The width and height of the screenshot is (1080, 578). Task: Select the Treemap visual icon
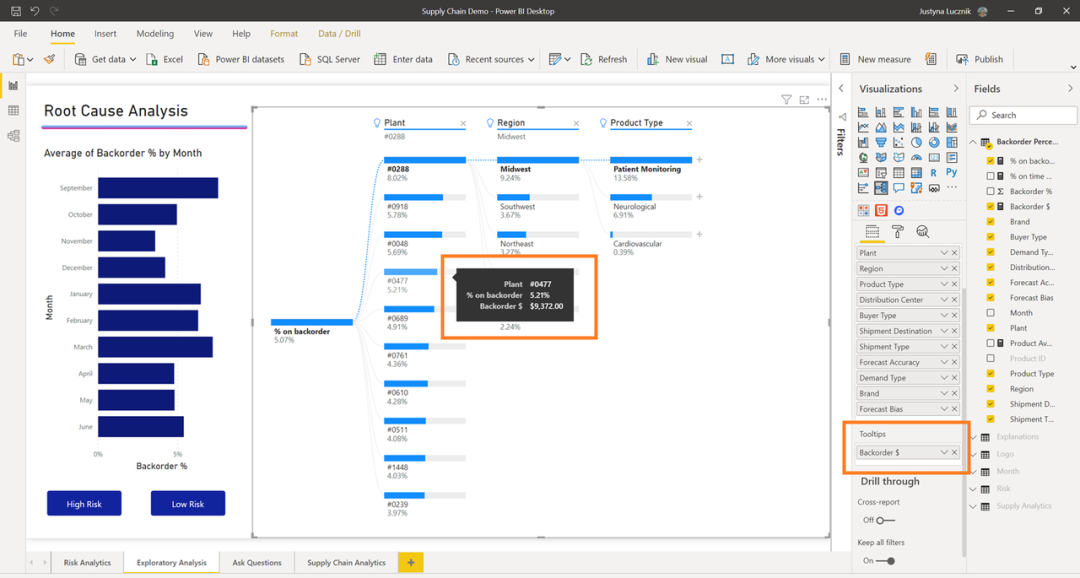[952, 143]
